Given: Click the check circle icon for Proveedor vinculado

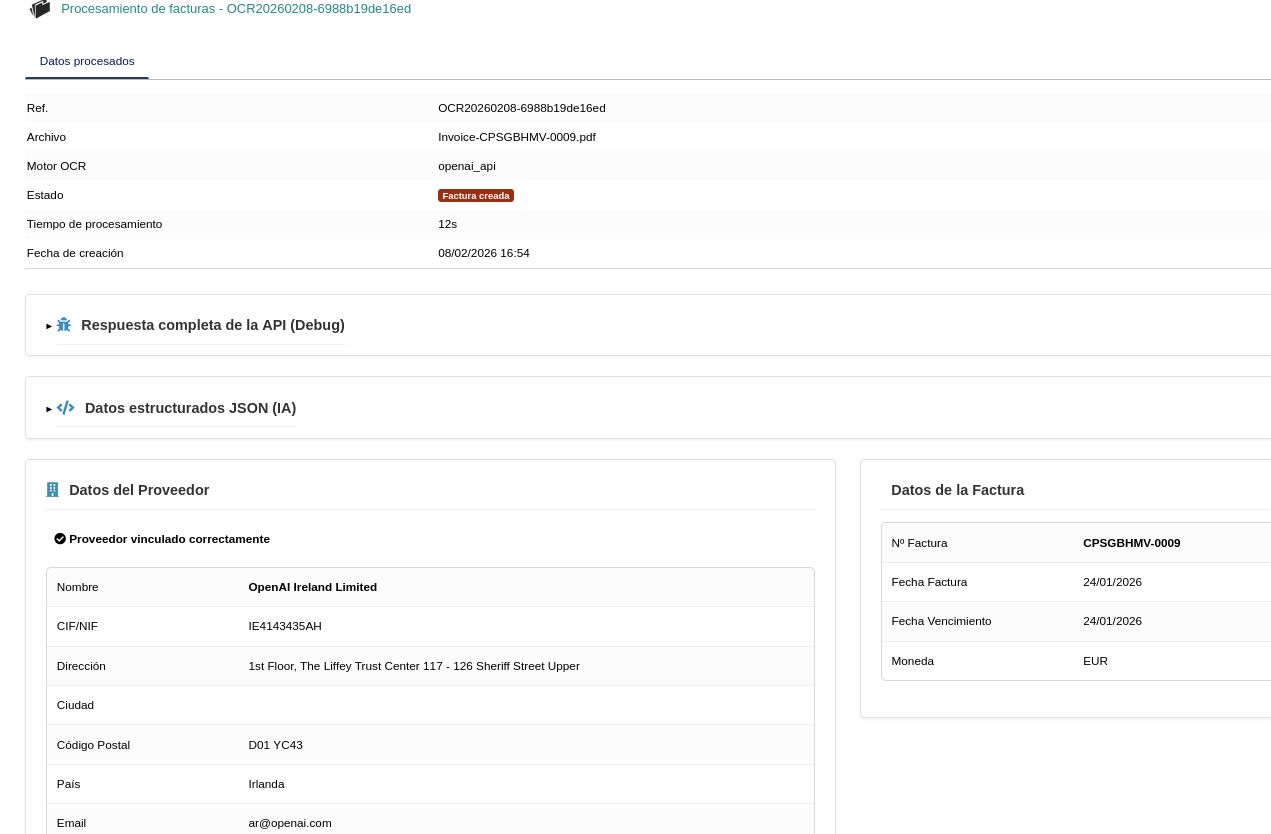Looking at the screenshot, I should [60, 539].
